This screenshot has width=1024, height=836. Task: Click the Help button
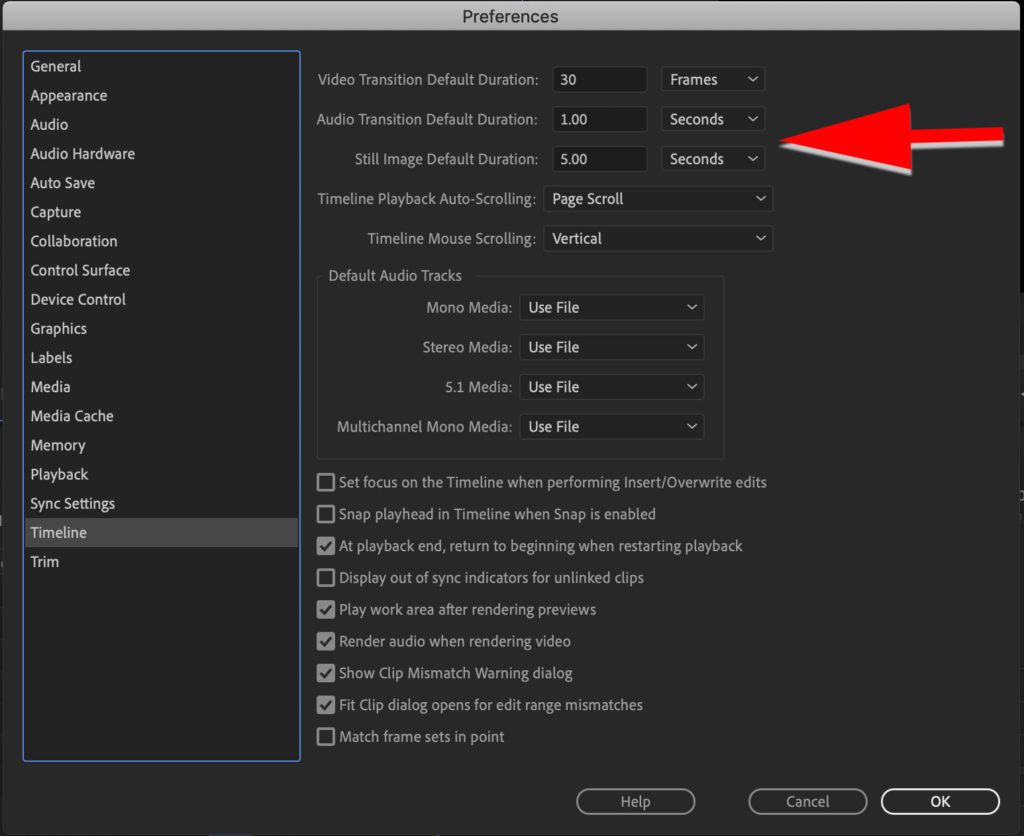(x=635, y=801)
